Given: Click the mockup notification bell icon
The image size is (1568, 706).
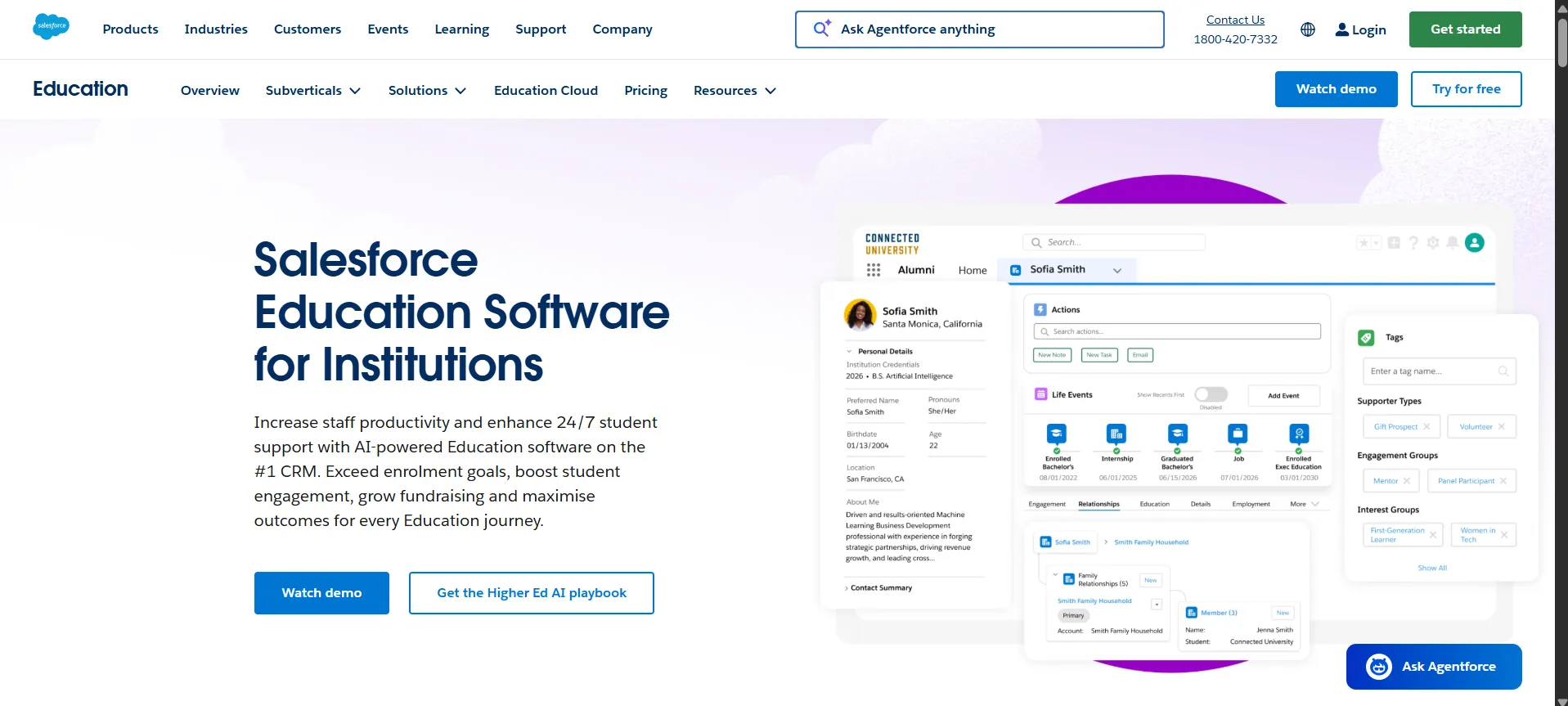Looking at the screenshot, I should [1453, 243].
